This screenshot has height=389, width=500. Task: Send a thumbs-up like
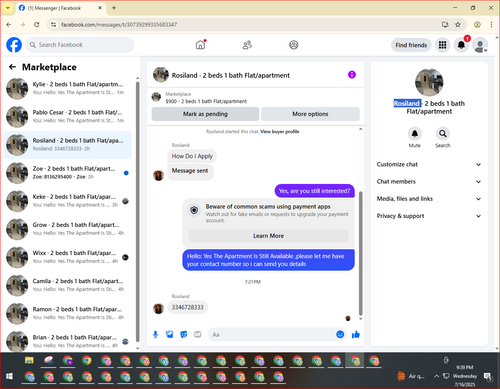356,334
